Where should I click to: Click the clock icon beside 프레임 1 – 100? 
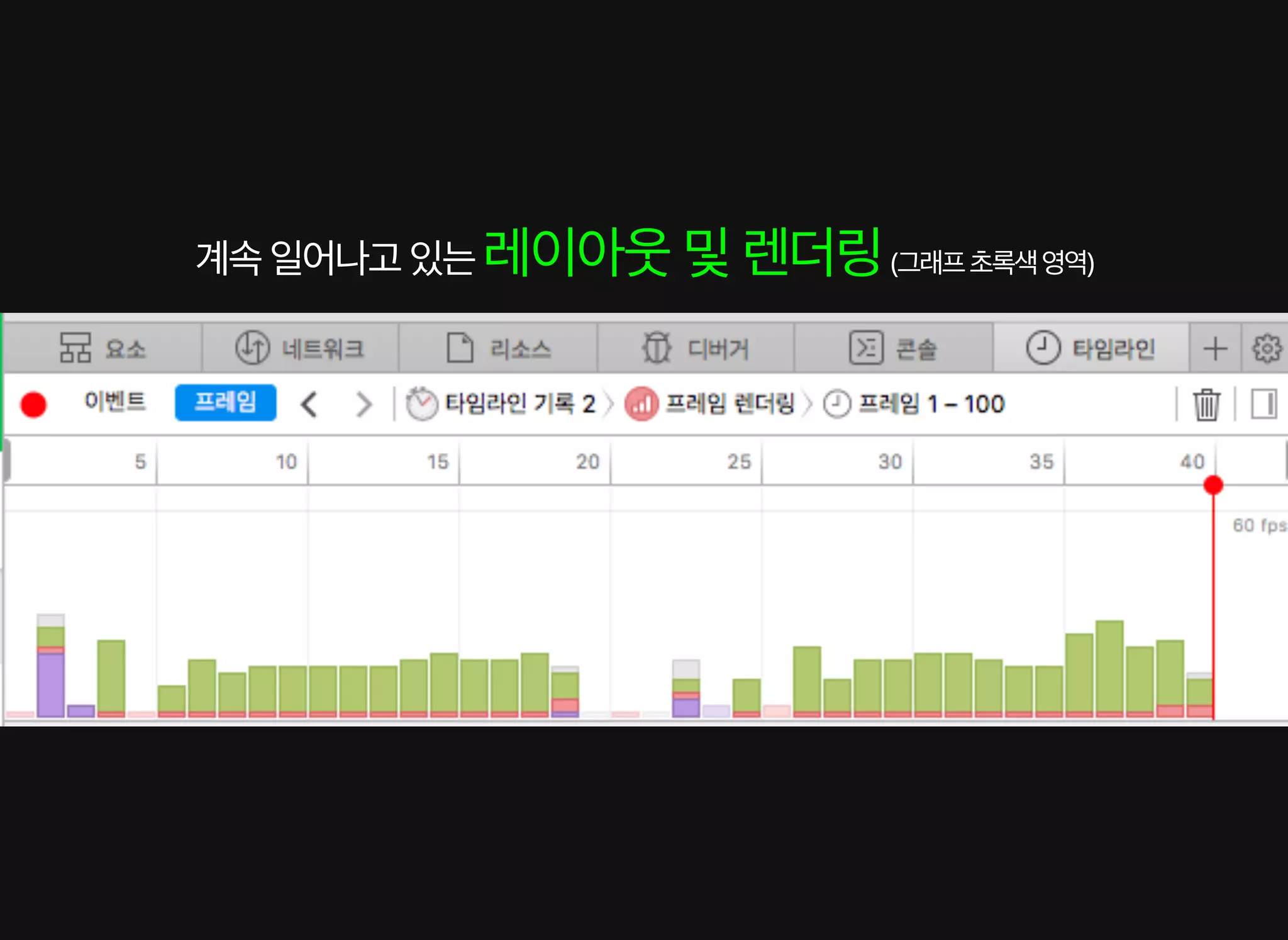coord(837,403)
